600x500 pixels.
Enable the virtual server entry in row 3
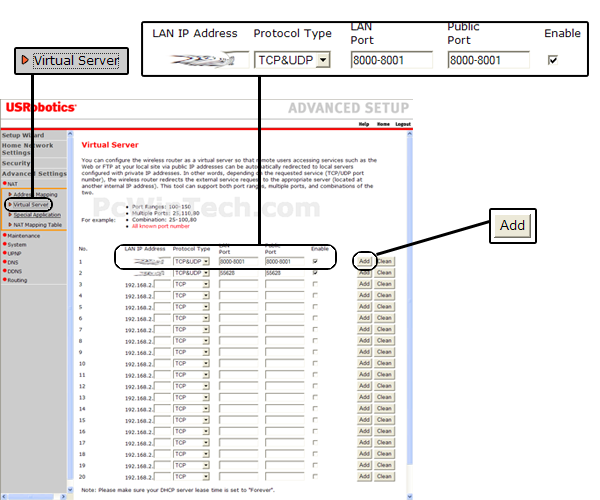coord(317,284)
